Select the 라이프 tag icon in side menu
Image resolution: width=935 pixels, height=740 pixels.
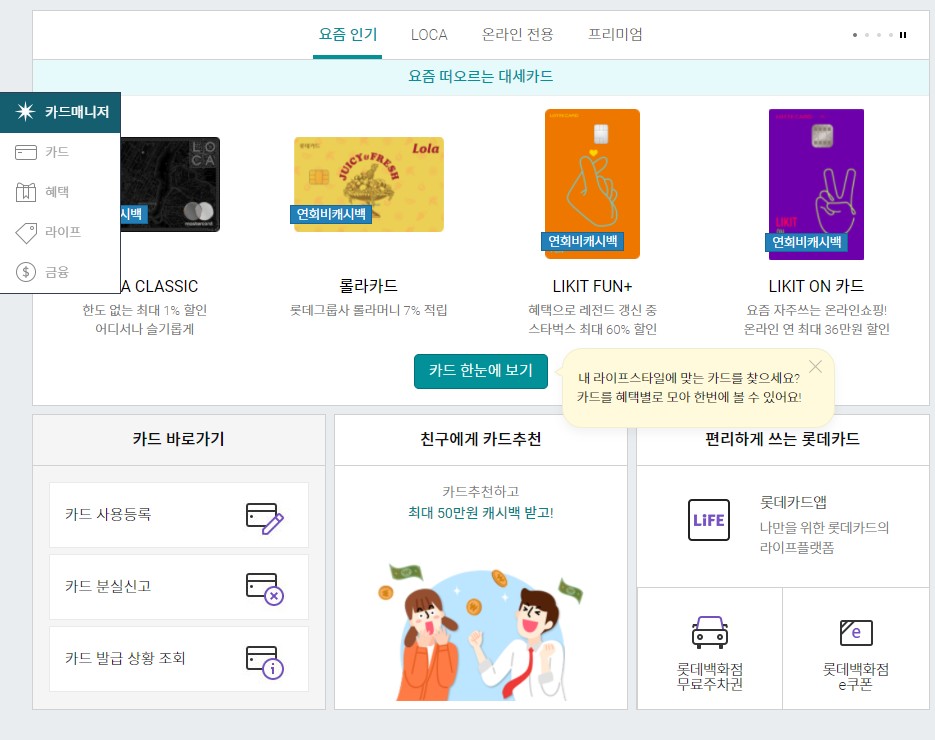point(26,233)
